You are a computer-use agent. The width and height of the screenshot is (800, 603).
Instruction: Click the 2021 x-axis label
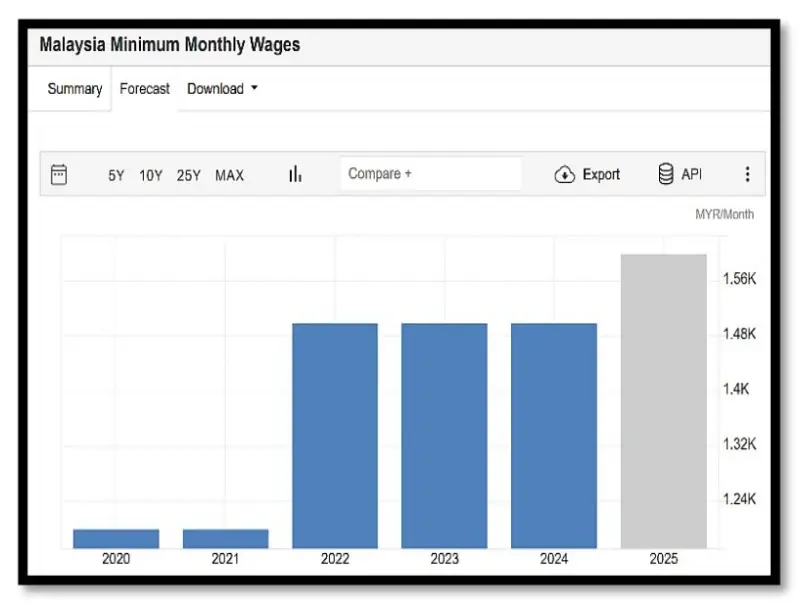(226, 559)
